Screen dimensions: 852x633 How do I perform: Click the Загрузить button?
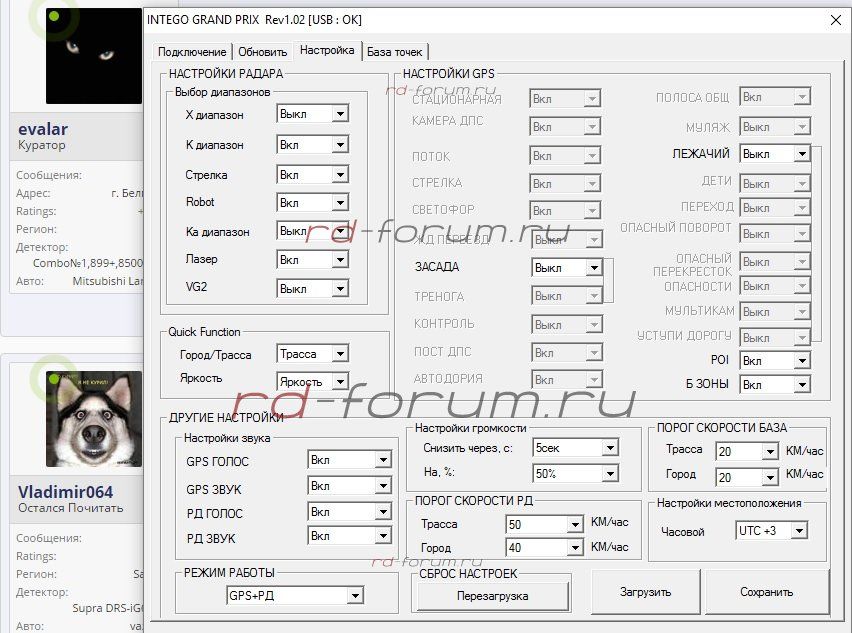click(x=644, y=592)
